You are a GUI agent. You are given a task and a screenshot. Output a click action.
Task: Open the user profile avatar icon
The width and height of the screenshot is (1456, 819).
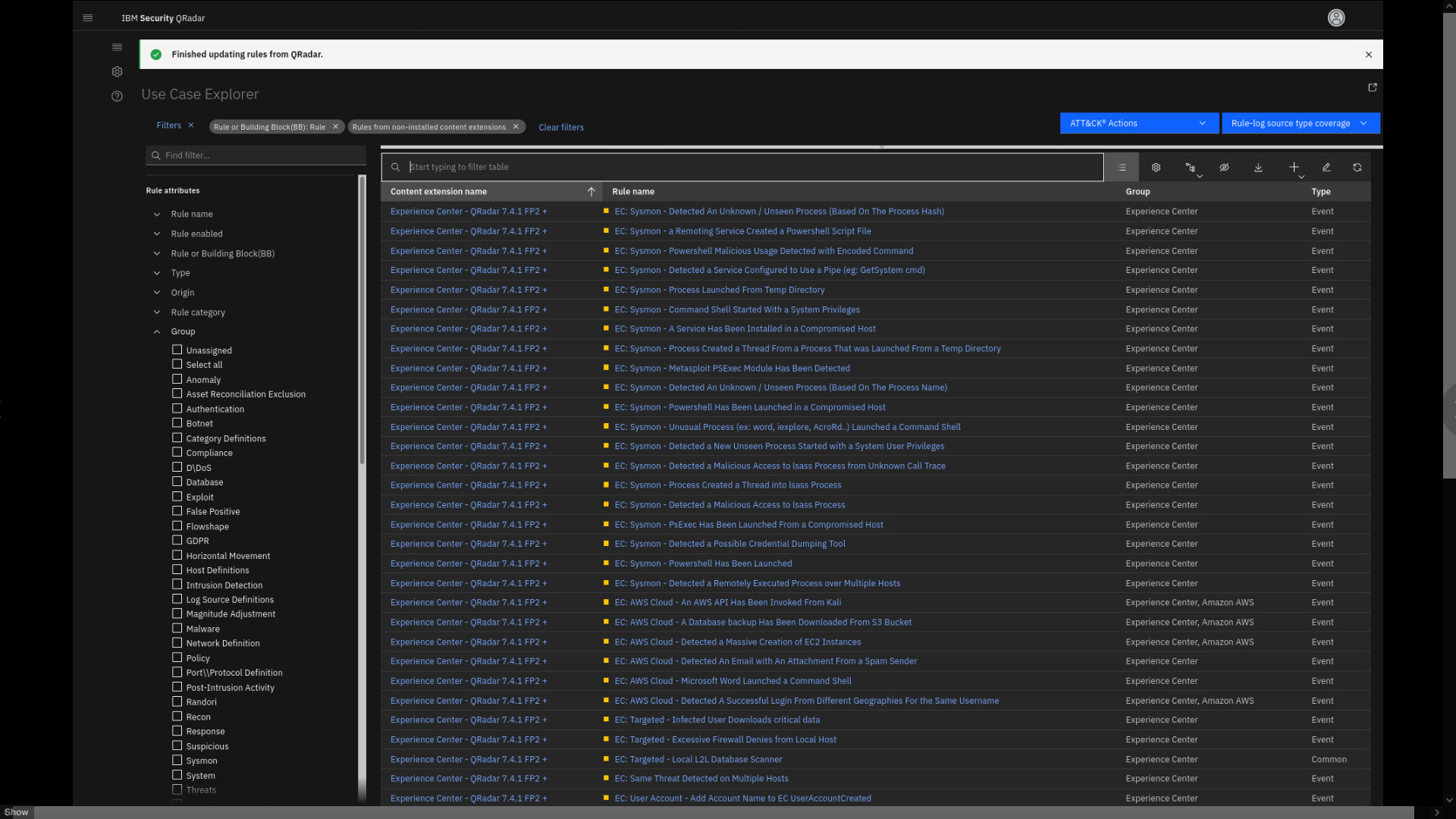pos(1336,17)
